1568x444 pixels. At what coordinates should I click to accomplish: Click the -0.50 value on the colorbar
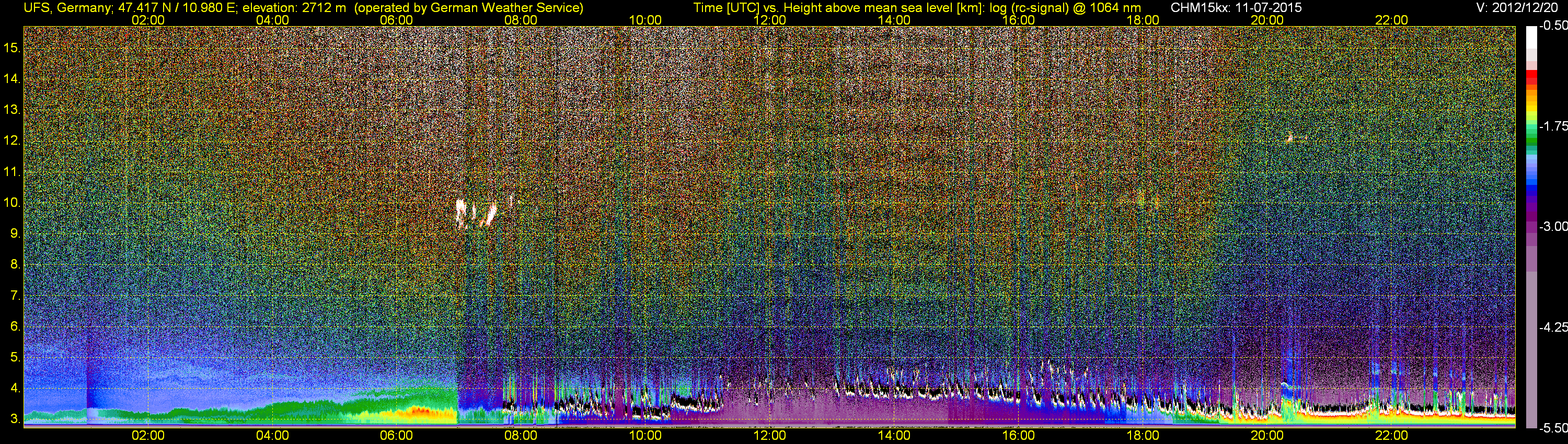(1553, 26)
